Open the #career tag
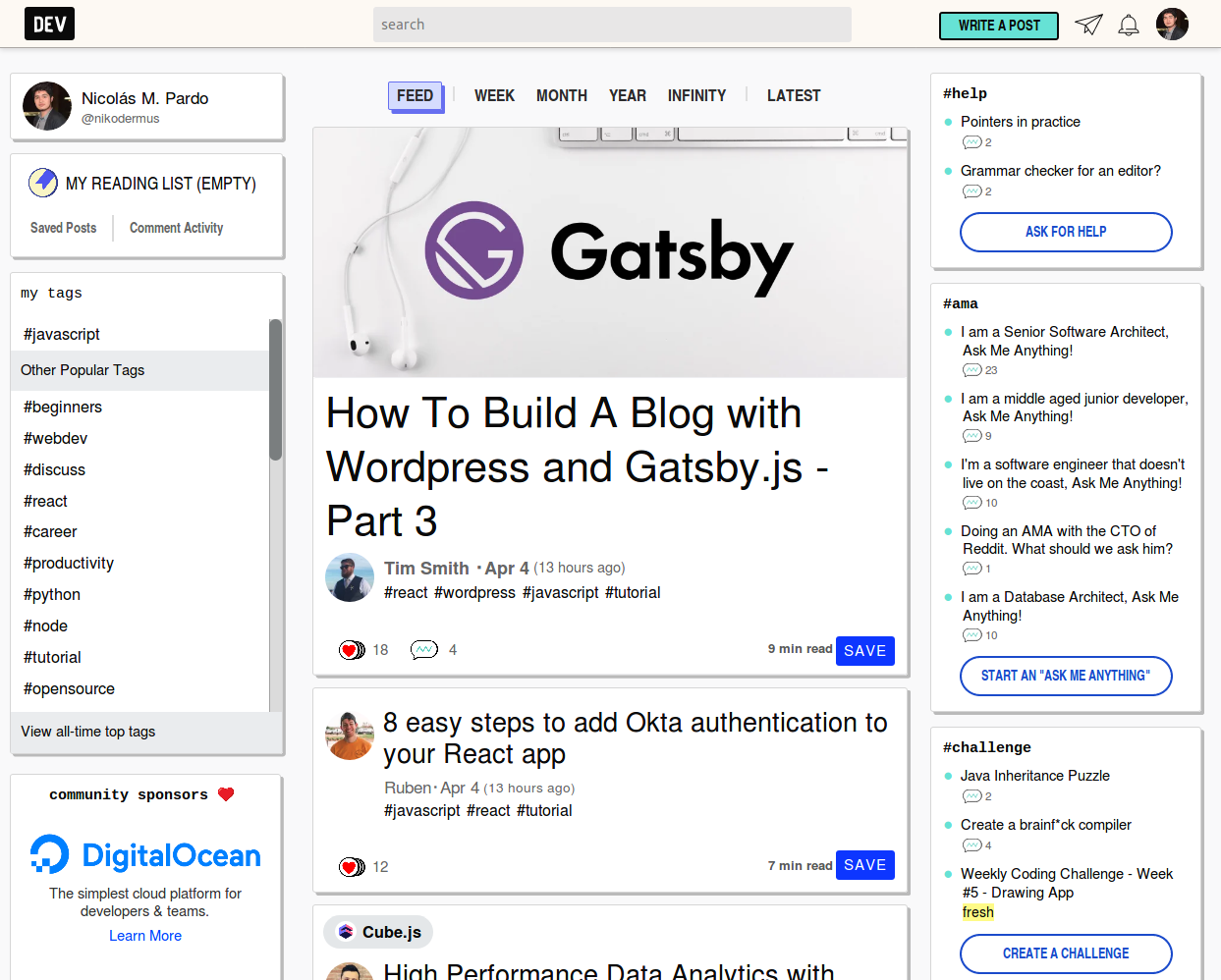Screen dimensions: 1221x980 click(50, 531)
